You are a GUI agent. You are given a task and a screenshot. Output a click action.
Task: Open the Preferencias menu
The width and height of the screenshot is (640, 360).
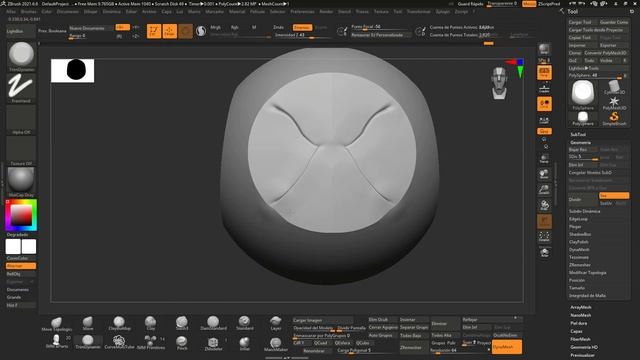click(302, 12)
